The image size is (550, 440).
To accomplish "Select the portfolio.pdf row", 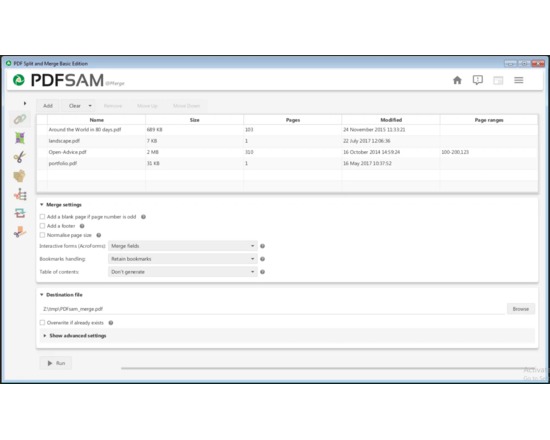I will (287, 164).
